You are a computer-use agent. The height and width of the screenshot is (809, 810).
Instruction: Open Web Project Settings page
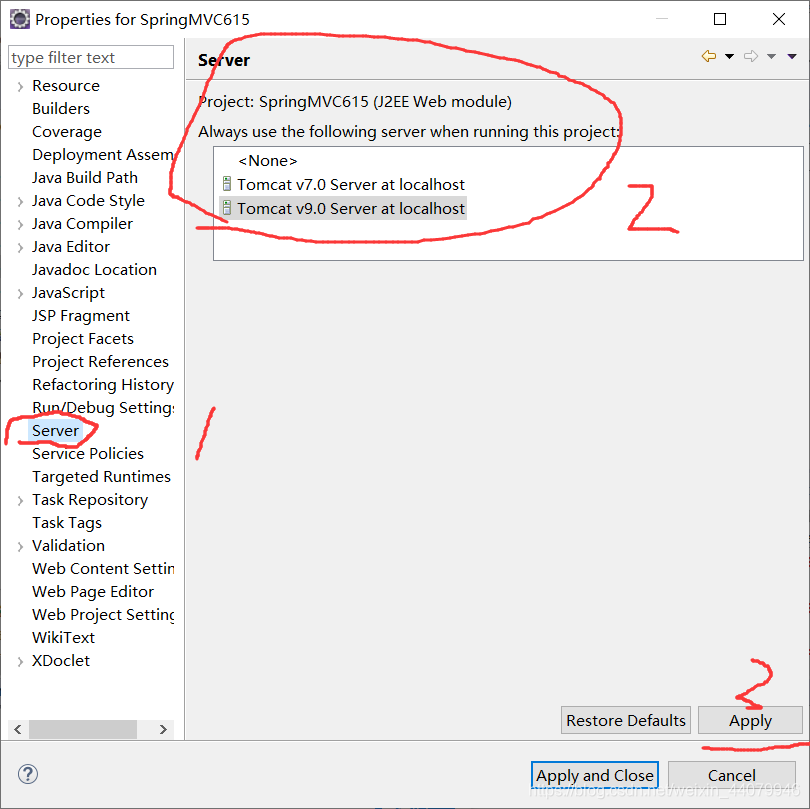tap(103, 614)
